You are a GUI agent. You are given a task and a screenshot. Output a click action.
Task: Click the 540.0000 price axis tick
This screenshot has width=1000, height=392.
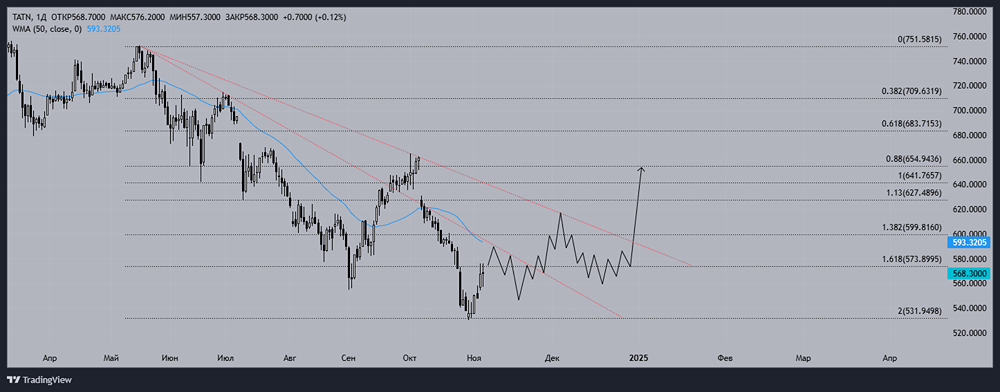970,309
